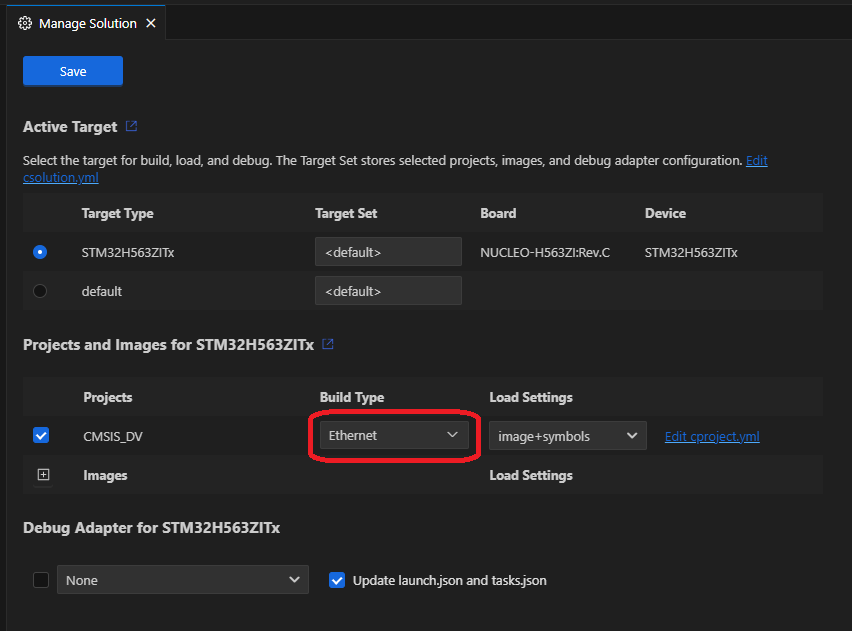Select the CMSIS_DV project name
852x631 pixels.
pyautogui.click(x=113, y=435)
